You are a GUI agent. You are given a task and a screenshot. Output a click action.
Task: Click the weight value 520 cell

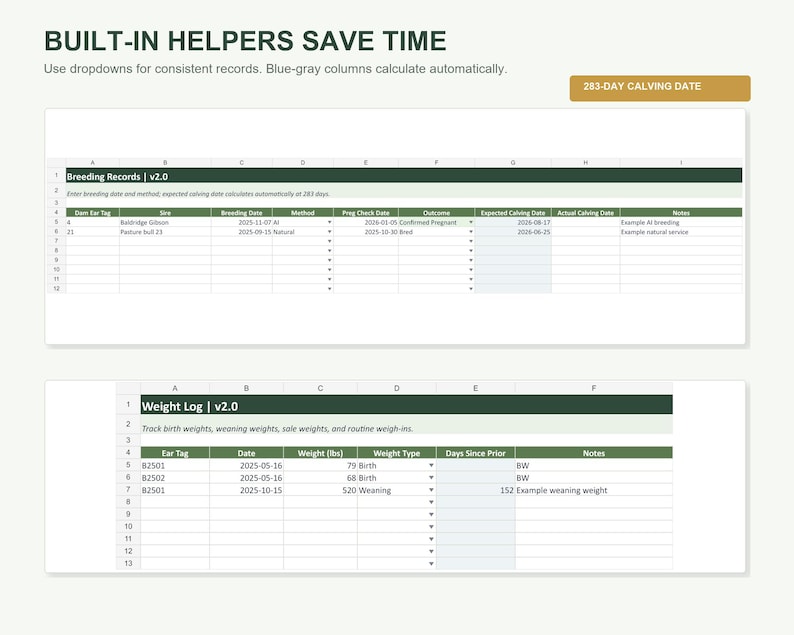[x=320, y=490]
